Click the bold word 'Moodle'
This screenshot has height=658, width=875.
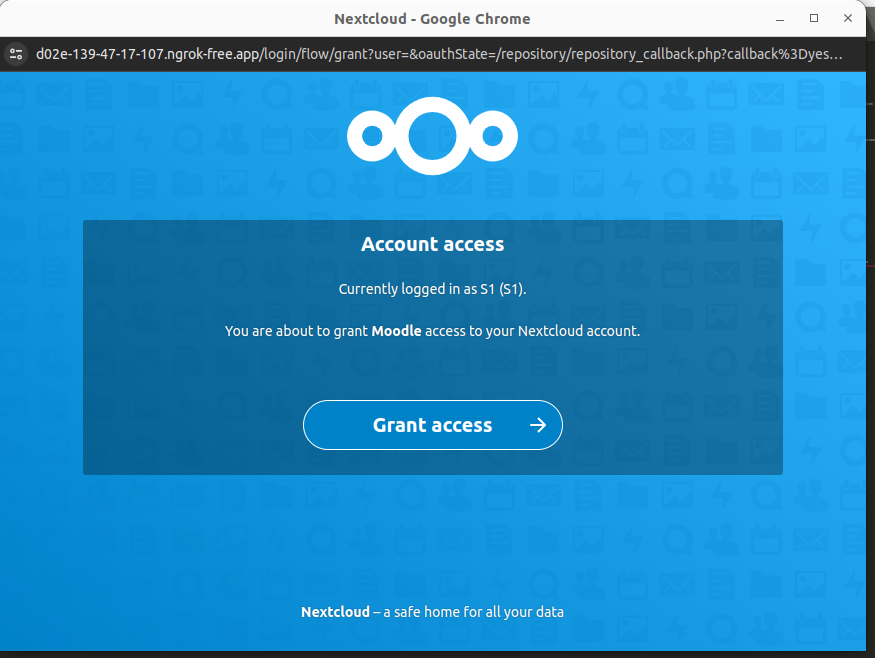(396, 331)
